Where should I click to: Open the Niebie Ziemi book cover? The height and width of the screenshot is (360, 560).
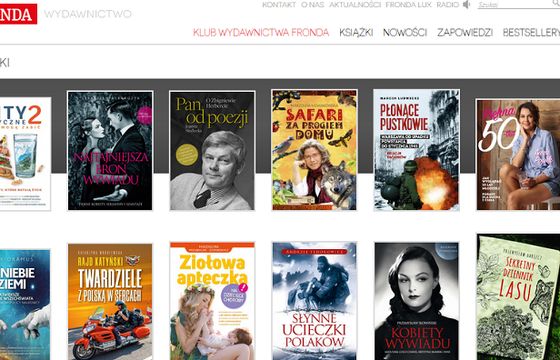coord(25,305)
